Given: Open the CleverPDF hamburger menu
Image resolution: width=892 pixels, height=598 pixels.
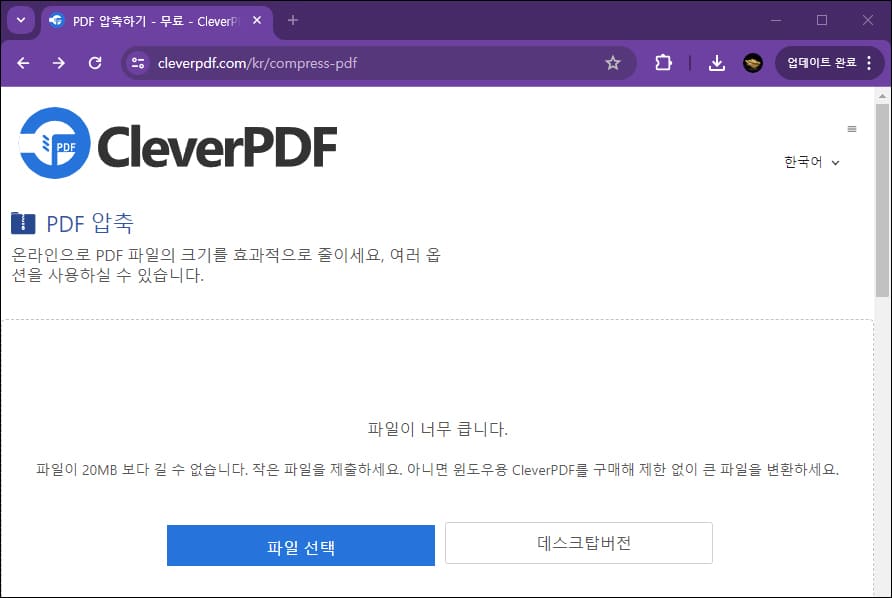Looking at the screenshot, I should [851, 128].
